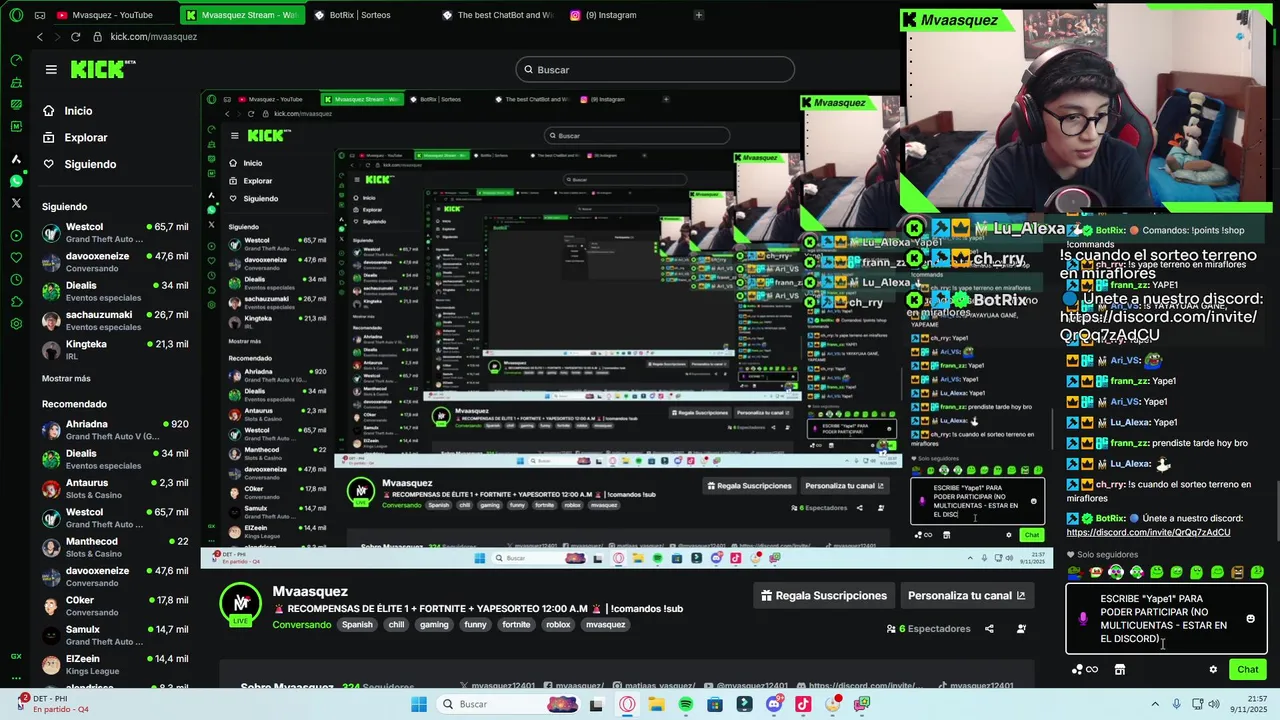Open Windows Start menu
Screen dimensions: 1280x720
[419, 704]
